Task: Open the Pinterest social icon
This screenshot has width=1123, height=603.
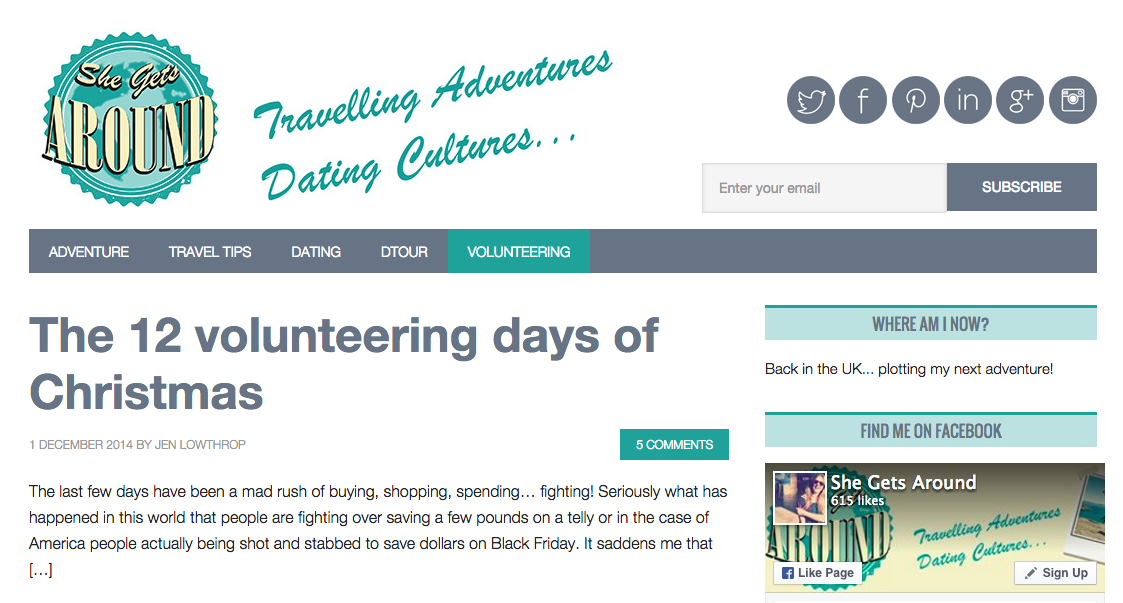Action: (915, 100)
